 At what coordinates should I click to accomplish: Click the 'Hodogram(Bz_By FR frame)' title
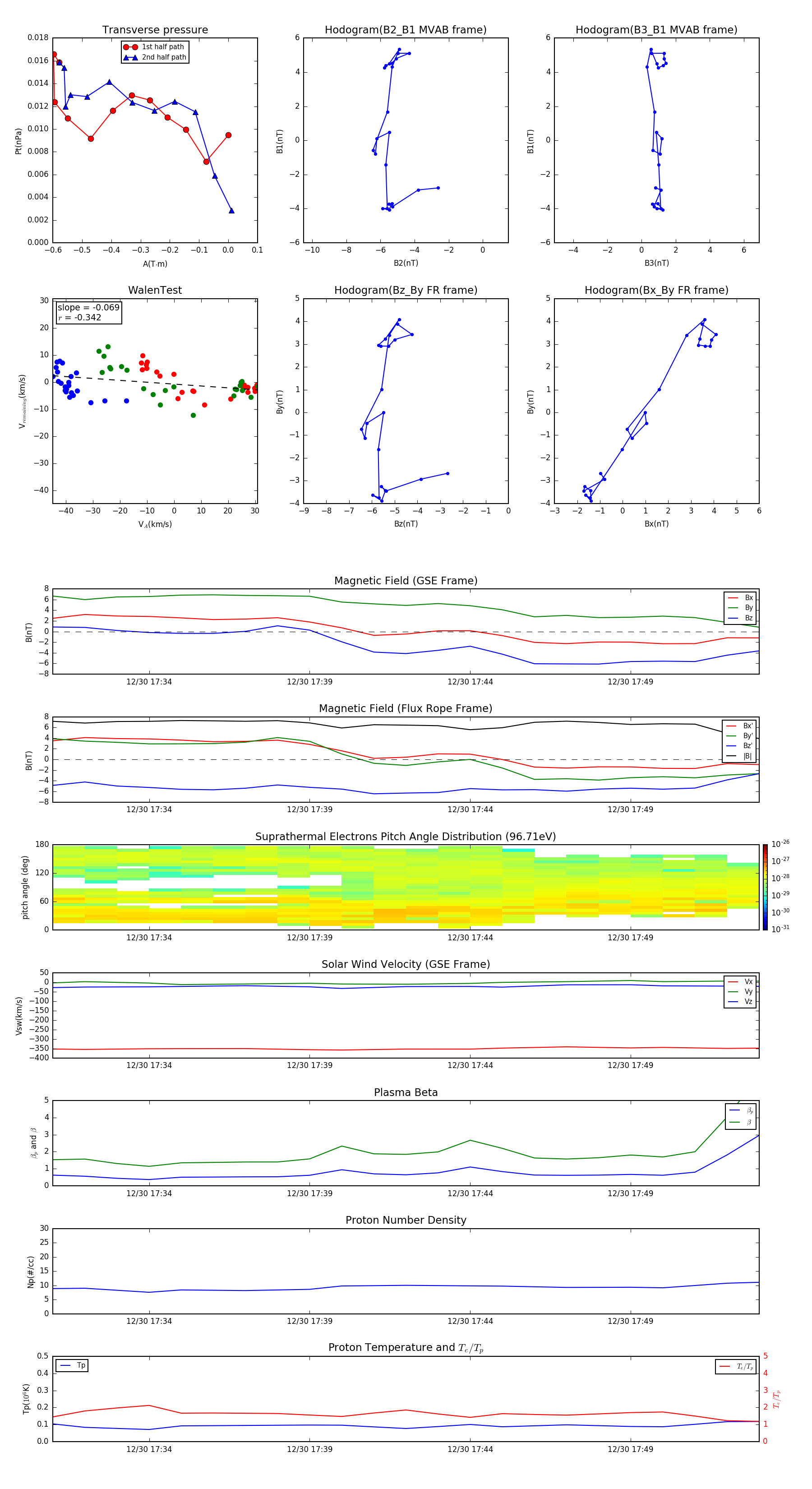[x=406, y=290]
